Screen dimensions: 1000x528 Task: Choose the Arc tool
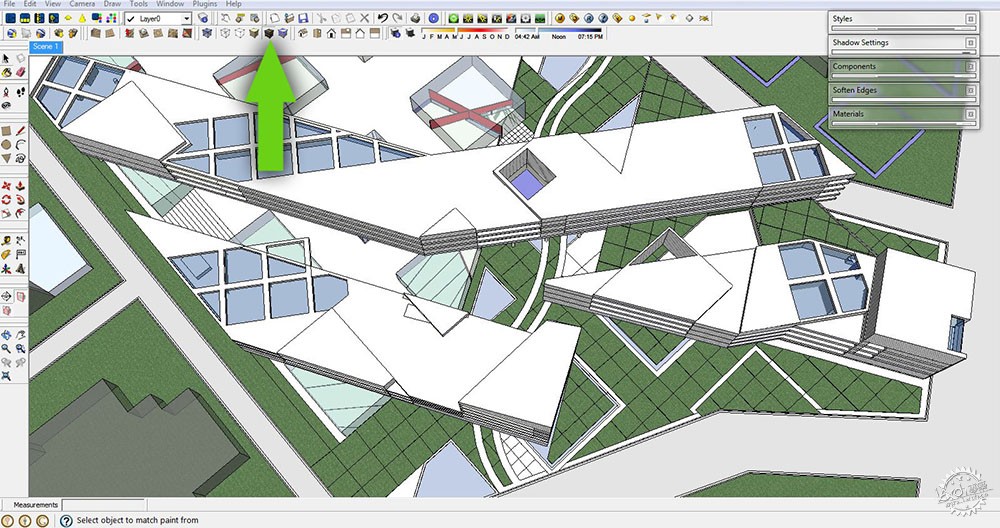tap(20, 145)
